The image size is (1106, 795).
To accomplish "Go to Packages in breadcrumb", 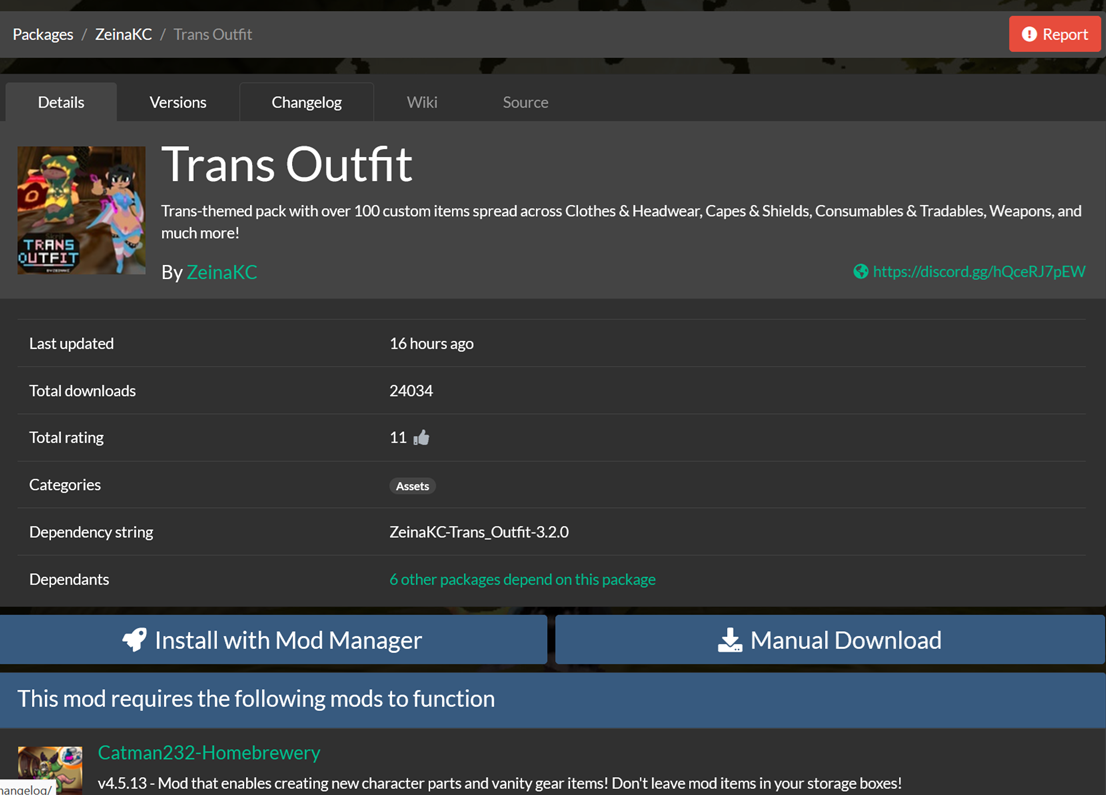I will [x=43, y=34].
